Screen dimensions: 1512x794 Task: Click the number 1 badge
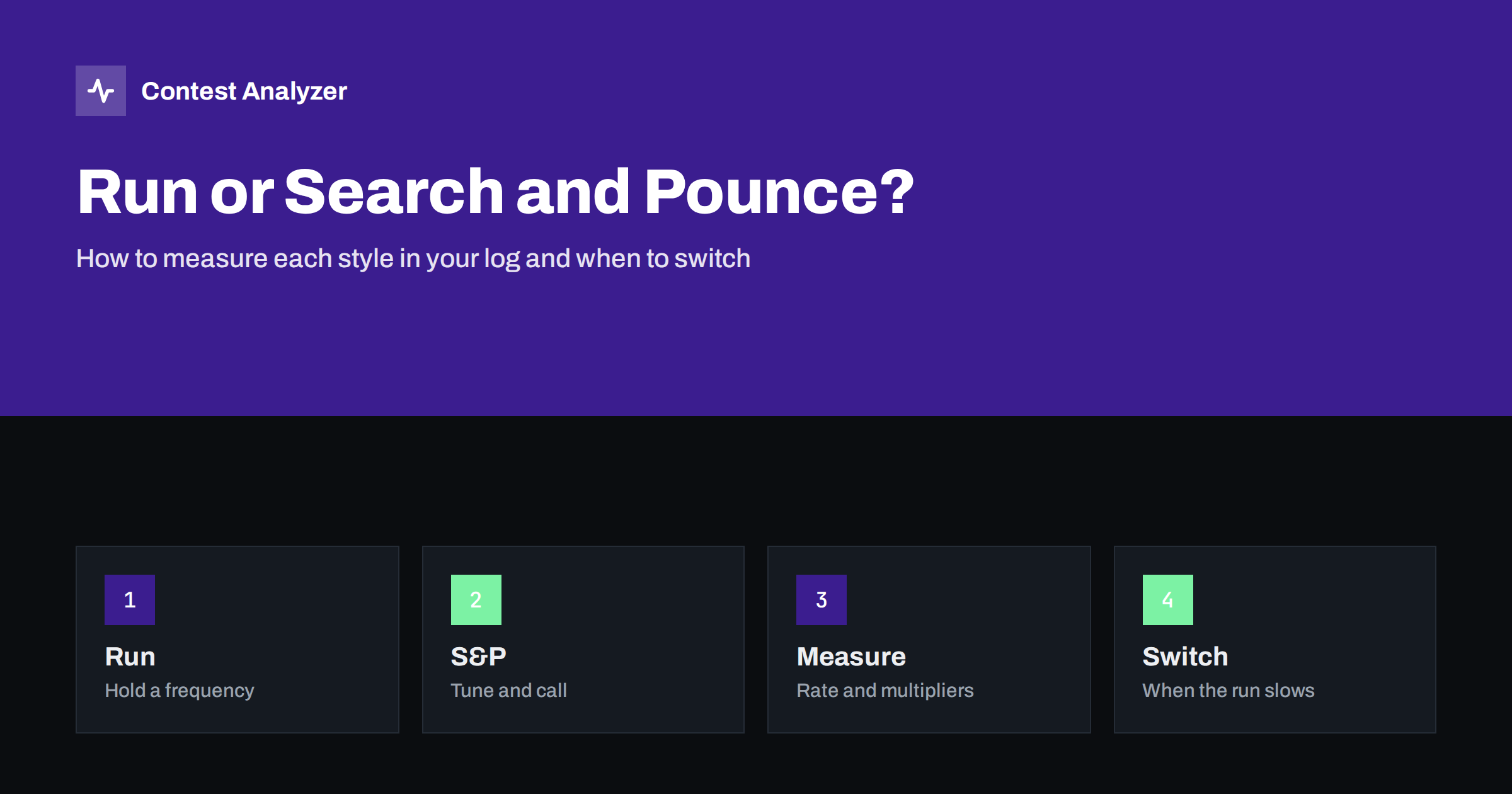coord(130,600)
